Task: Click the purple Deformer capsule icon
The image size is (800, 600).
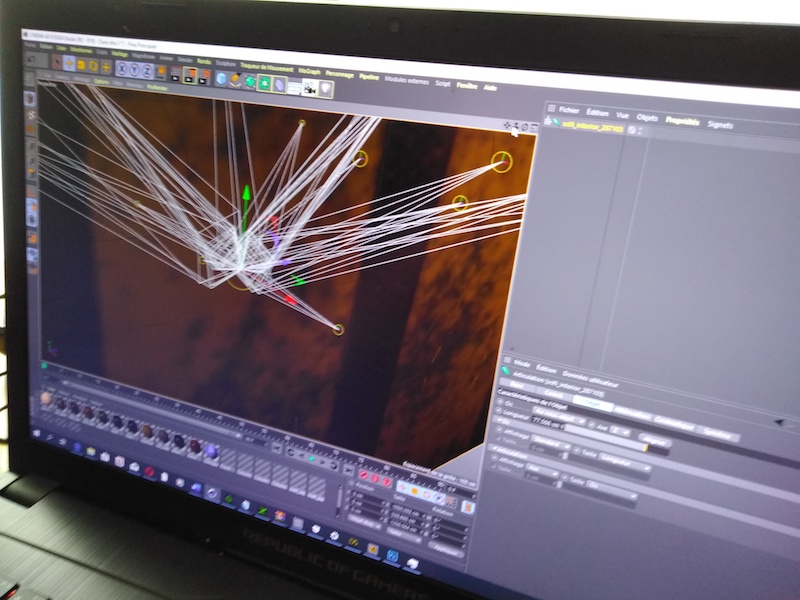Action: point(280,84)
